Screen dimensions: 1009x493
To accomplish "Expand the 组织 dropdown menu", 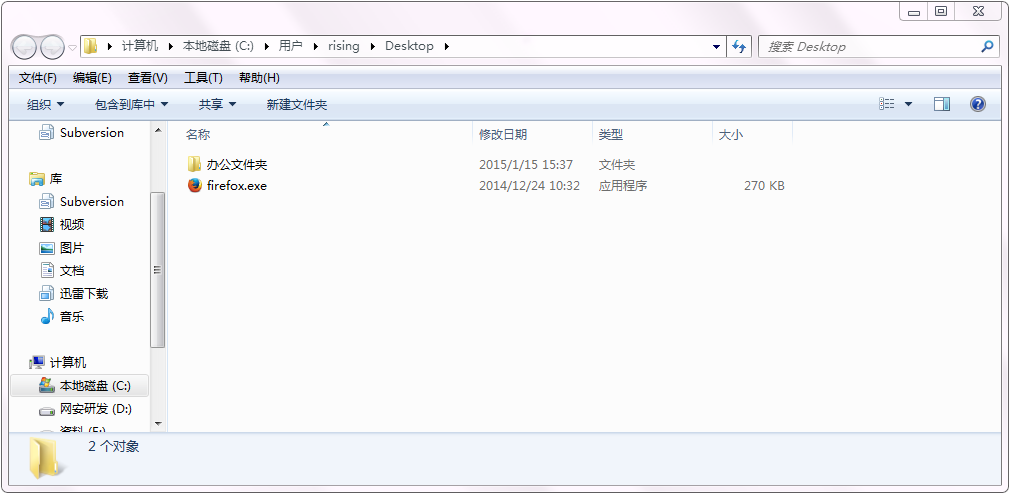I will 46,105.
